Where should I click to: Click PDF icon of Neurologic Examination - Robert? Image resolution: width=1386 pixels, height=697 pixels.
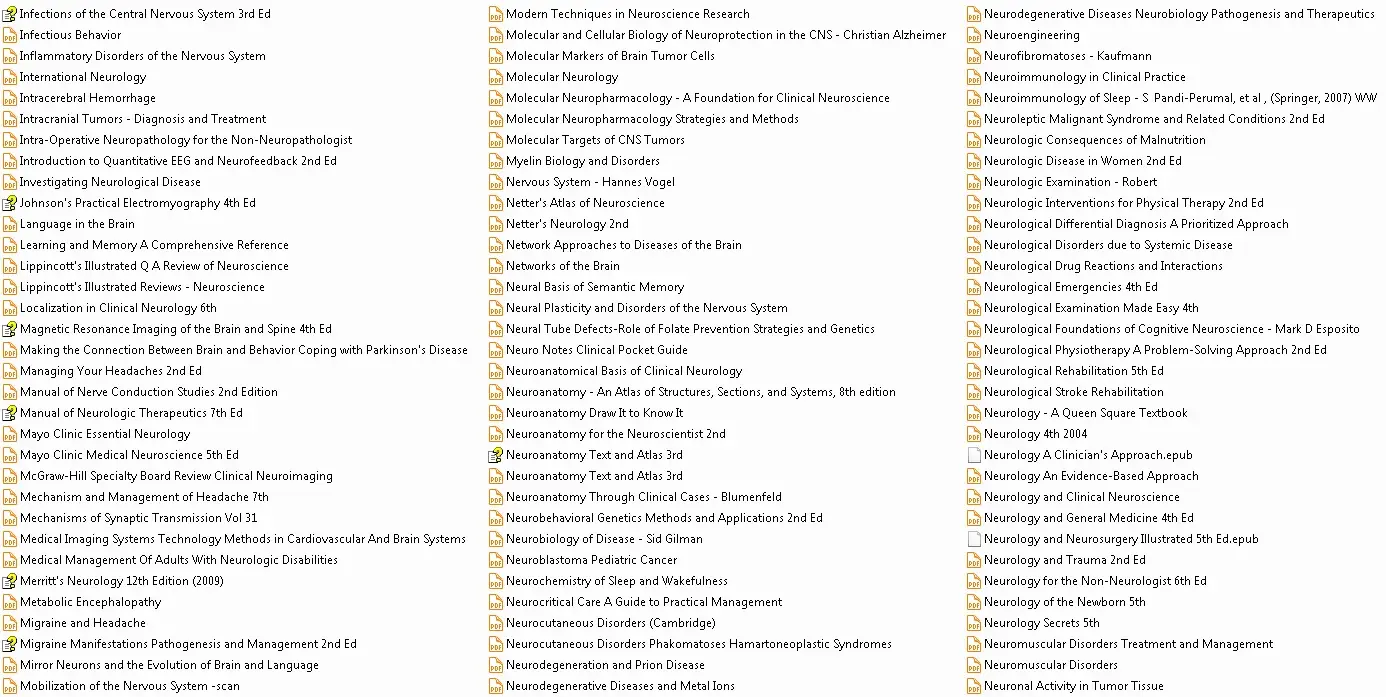tap(974, 182)
